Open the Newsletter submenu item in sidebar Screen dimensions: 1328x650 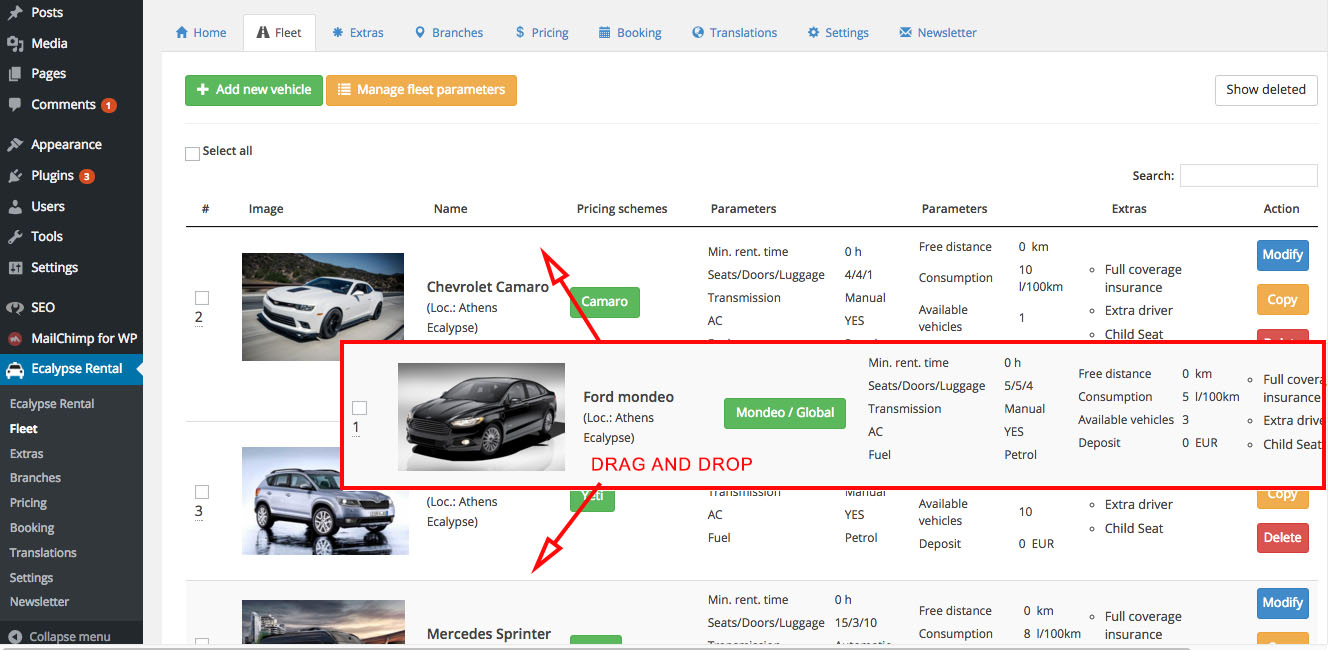point(39,602)
